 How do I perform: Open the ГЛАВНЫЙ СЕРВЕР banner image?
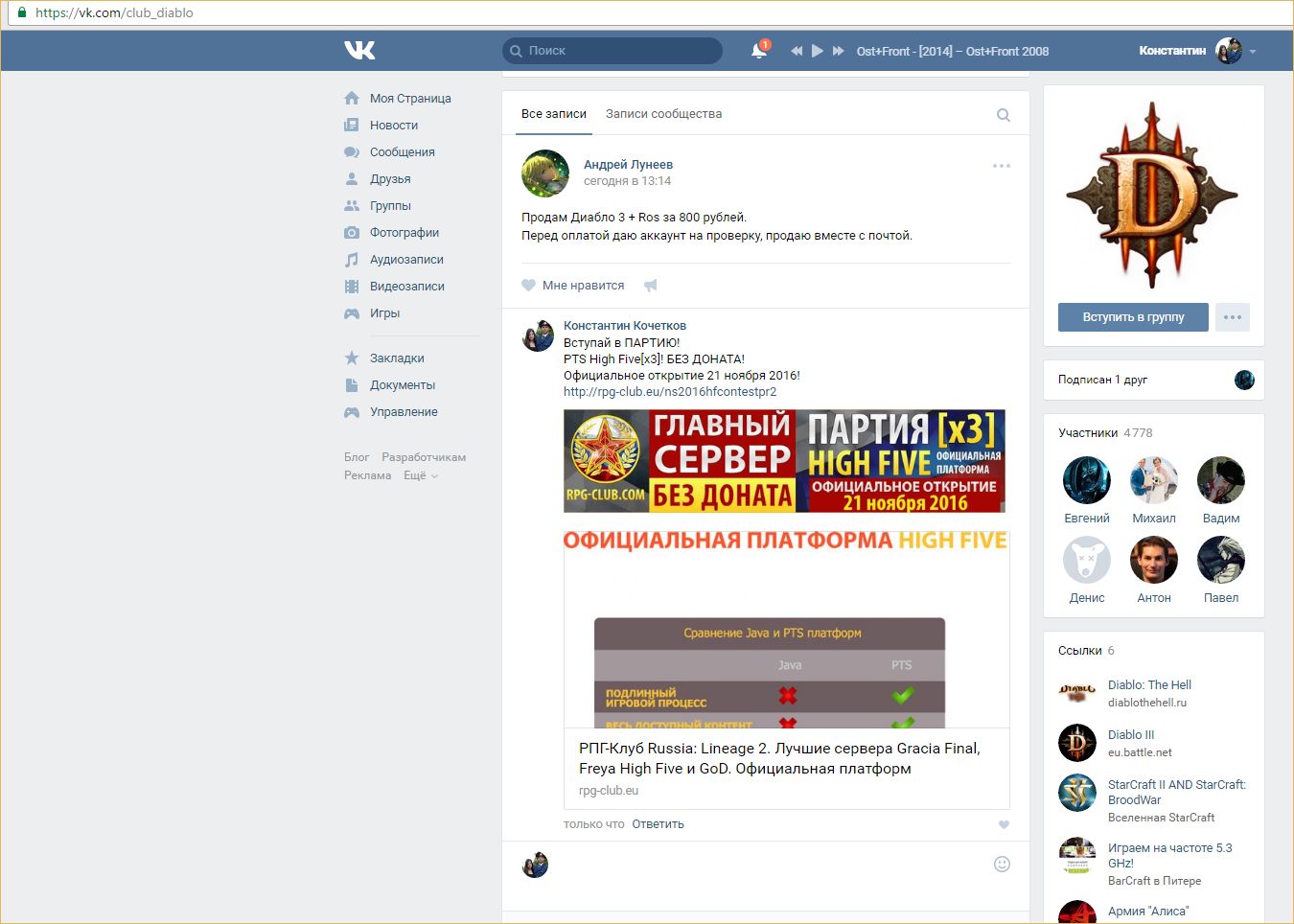784,461
